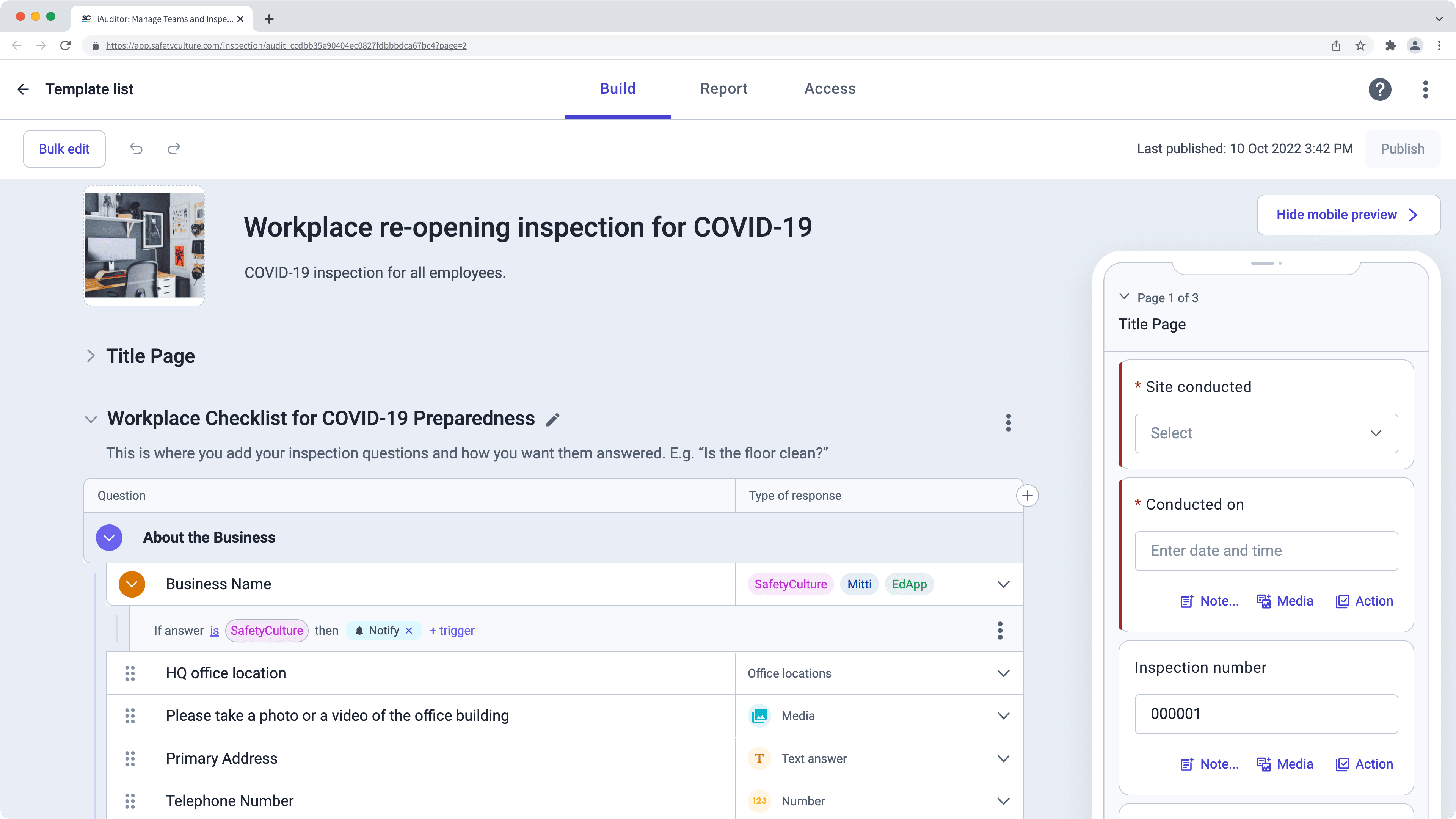Click the 123 Number icon for Telephone Number
This screenshot has height=819, width=1456.
click(759, 801)
